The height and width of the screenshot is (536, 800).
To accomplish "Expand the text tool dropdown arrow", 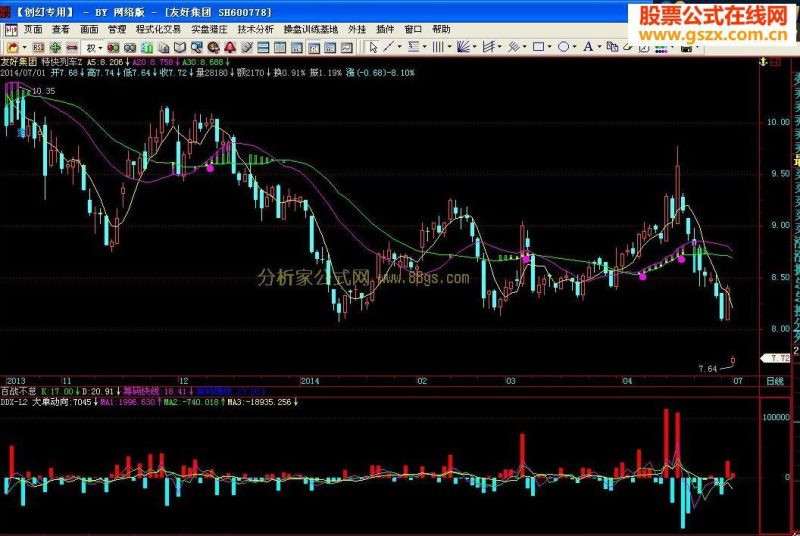I will tap(599, 47).
